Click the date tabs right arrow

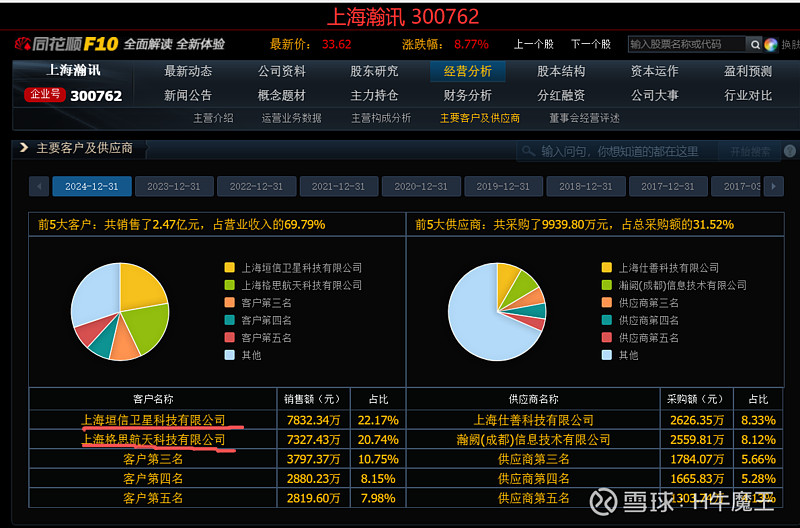[773, 187]
